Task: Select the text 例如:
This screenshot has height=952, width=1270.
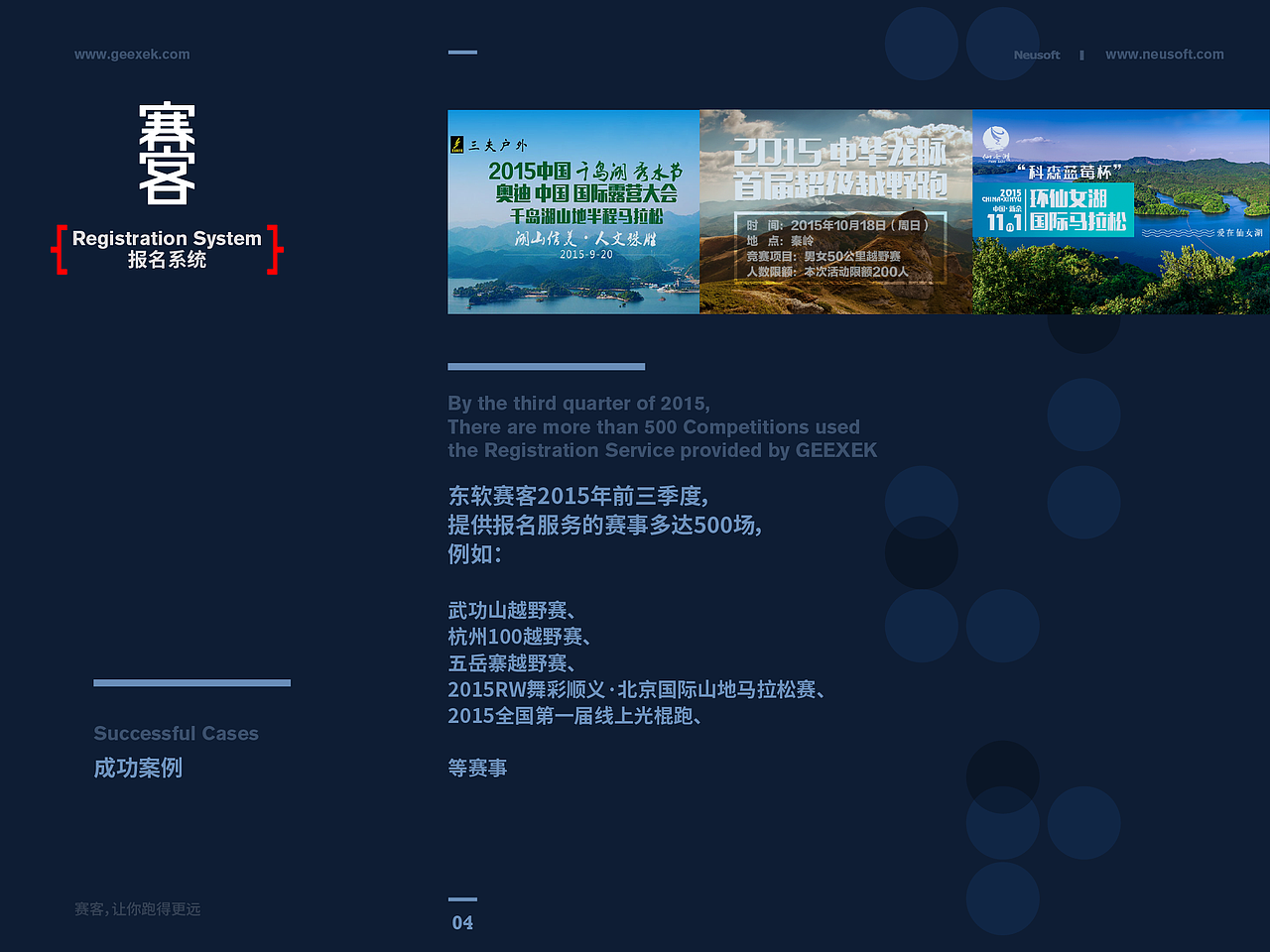Action: coord(474,553)
